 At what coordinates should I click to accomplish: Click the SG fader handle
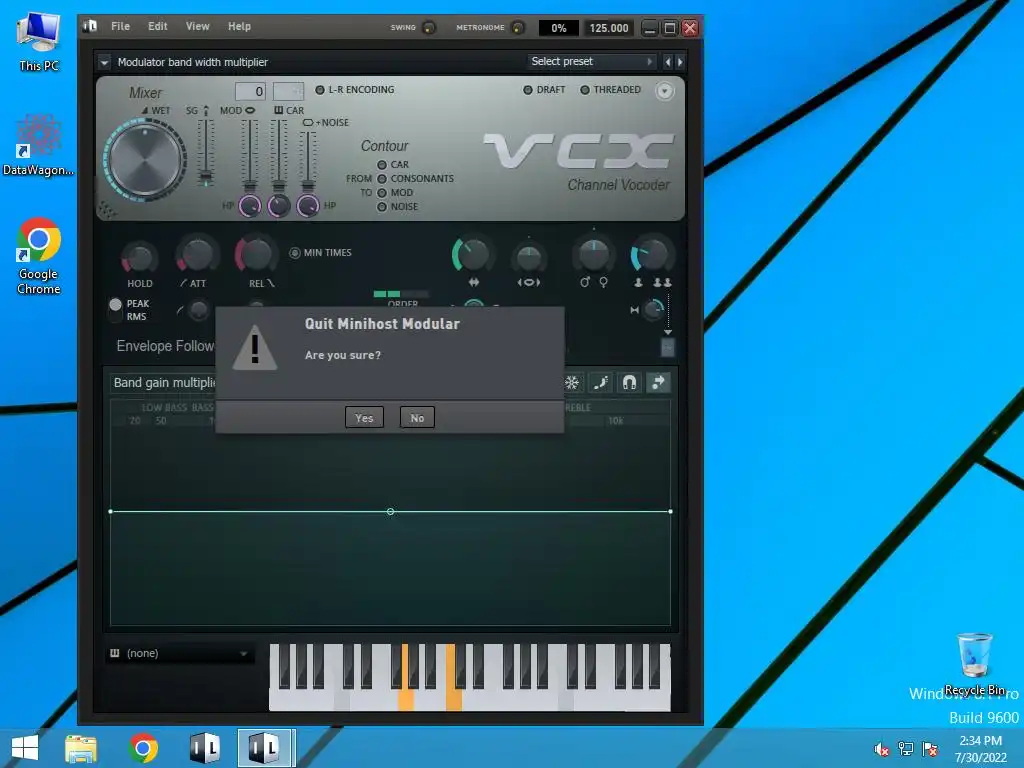tap(206, 177)
